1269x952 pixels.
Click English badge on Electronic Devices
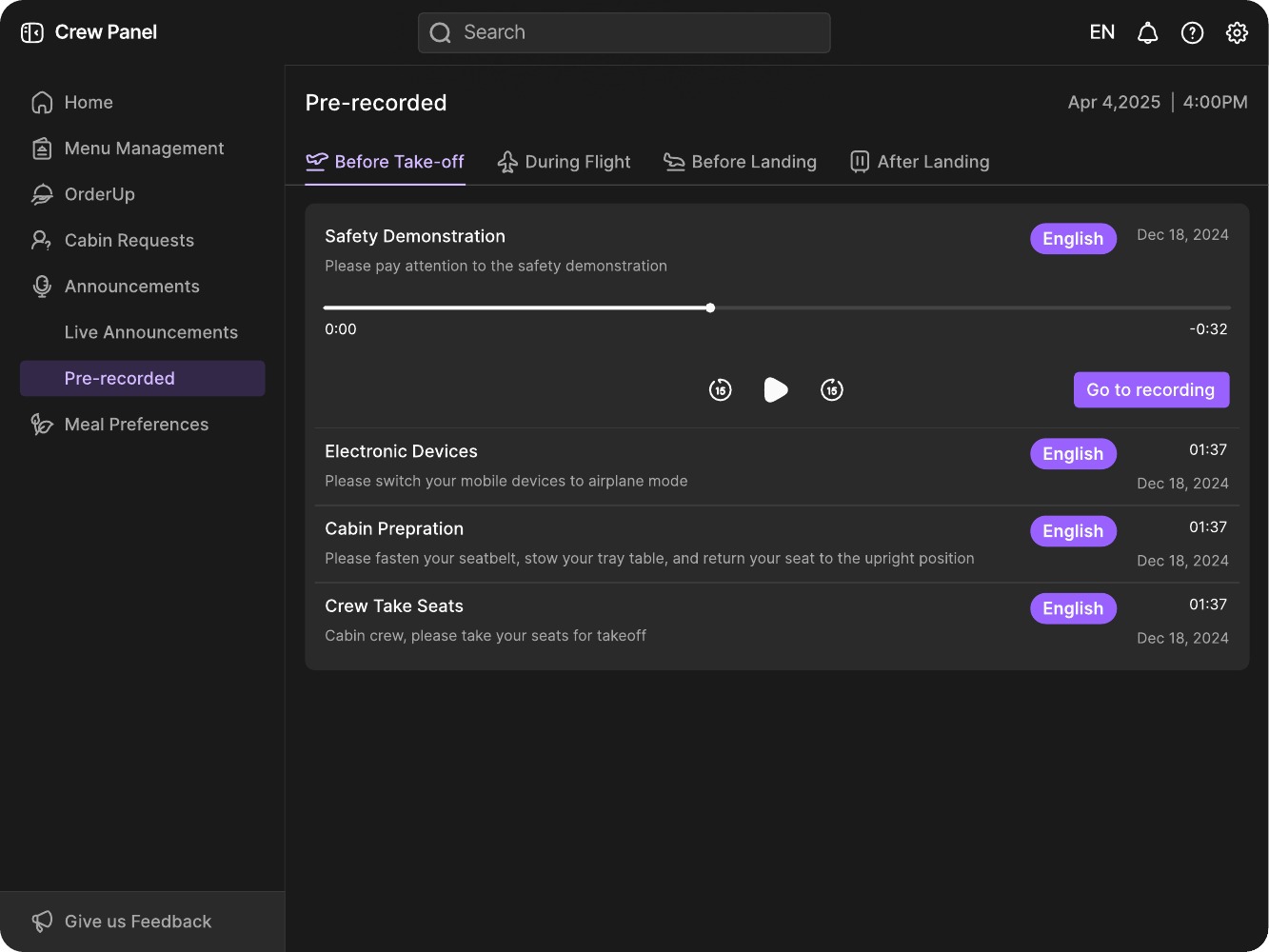pyautogui.click(x=1073, y=454)
